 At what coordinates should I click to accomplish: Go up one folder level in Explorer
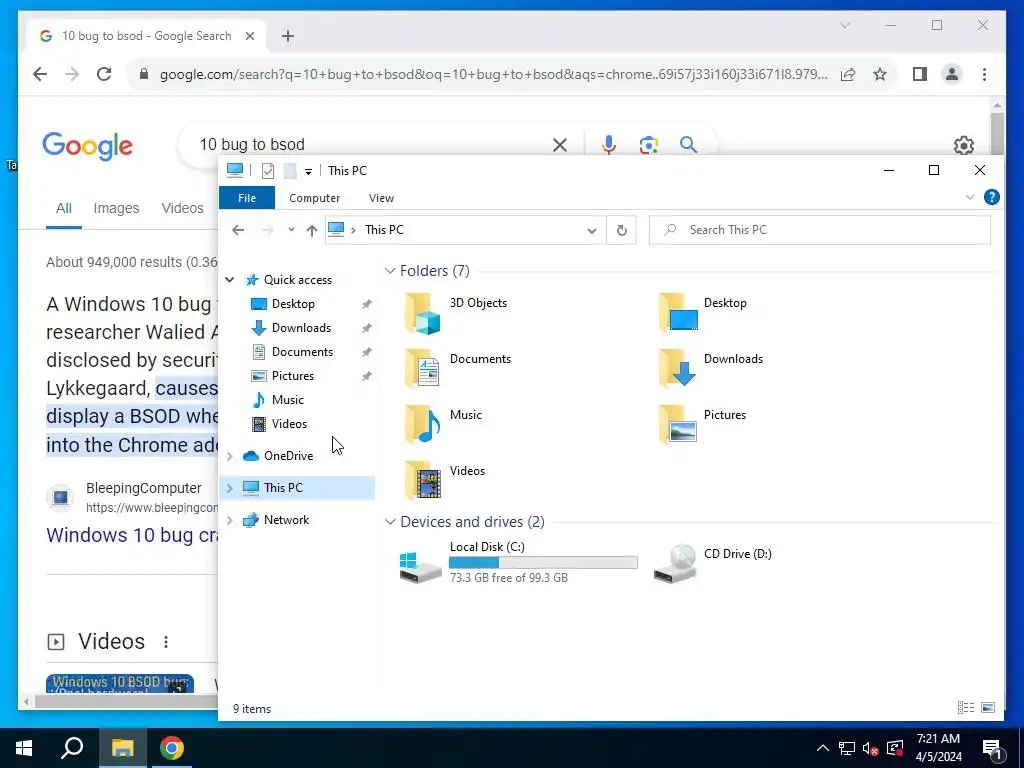pos(312,230)
